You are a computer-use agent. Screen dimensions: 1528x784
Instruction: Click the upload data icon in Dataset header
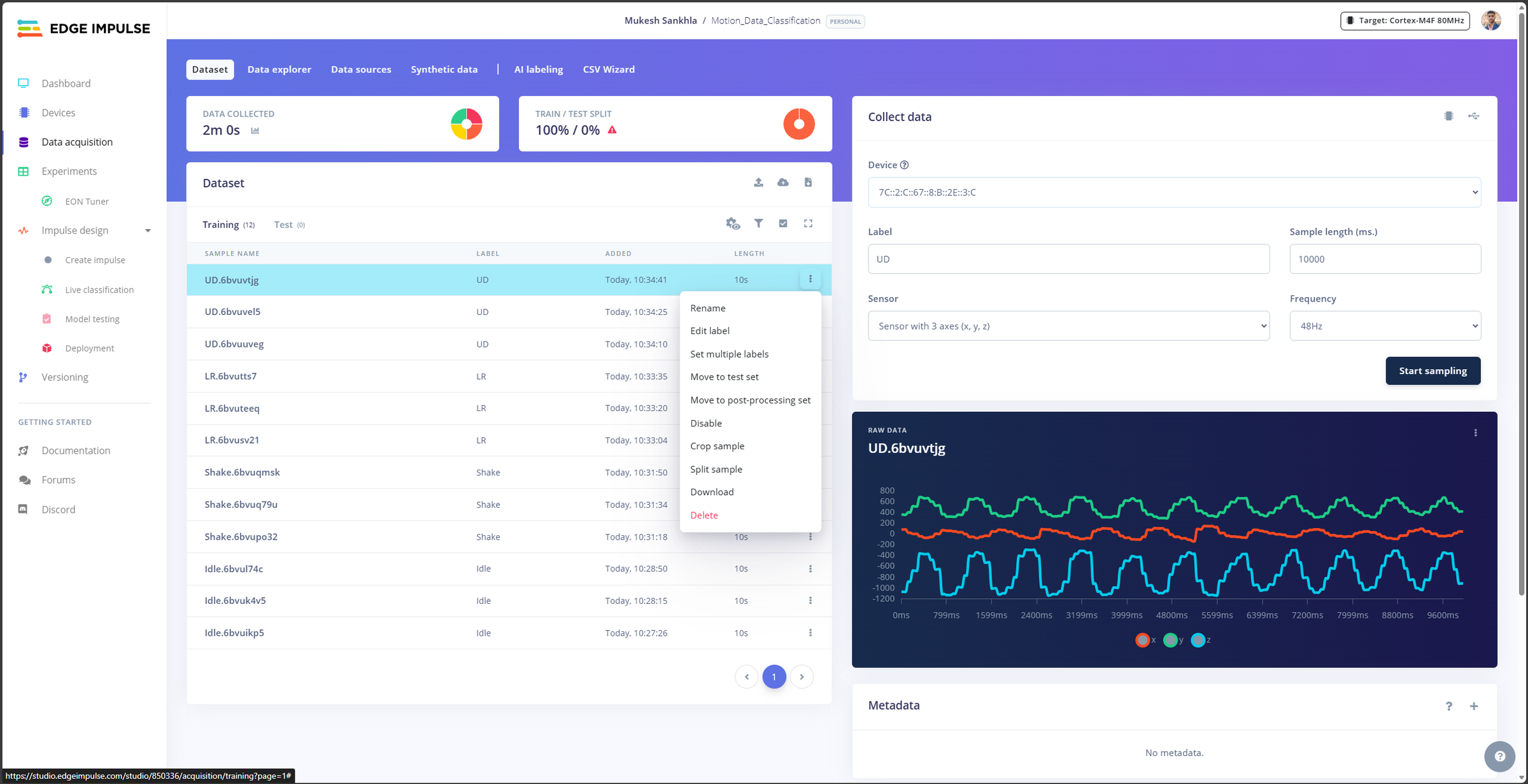(x=758, y=183)
